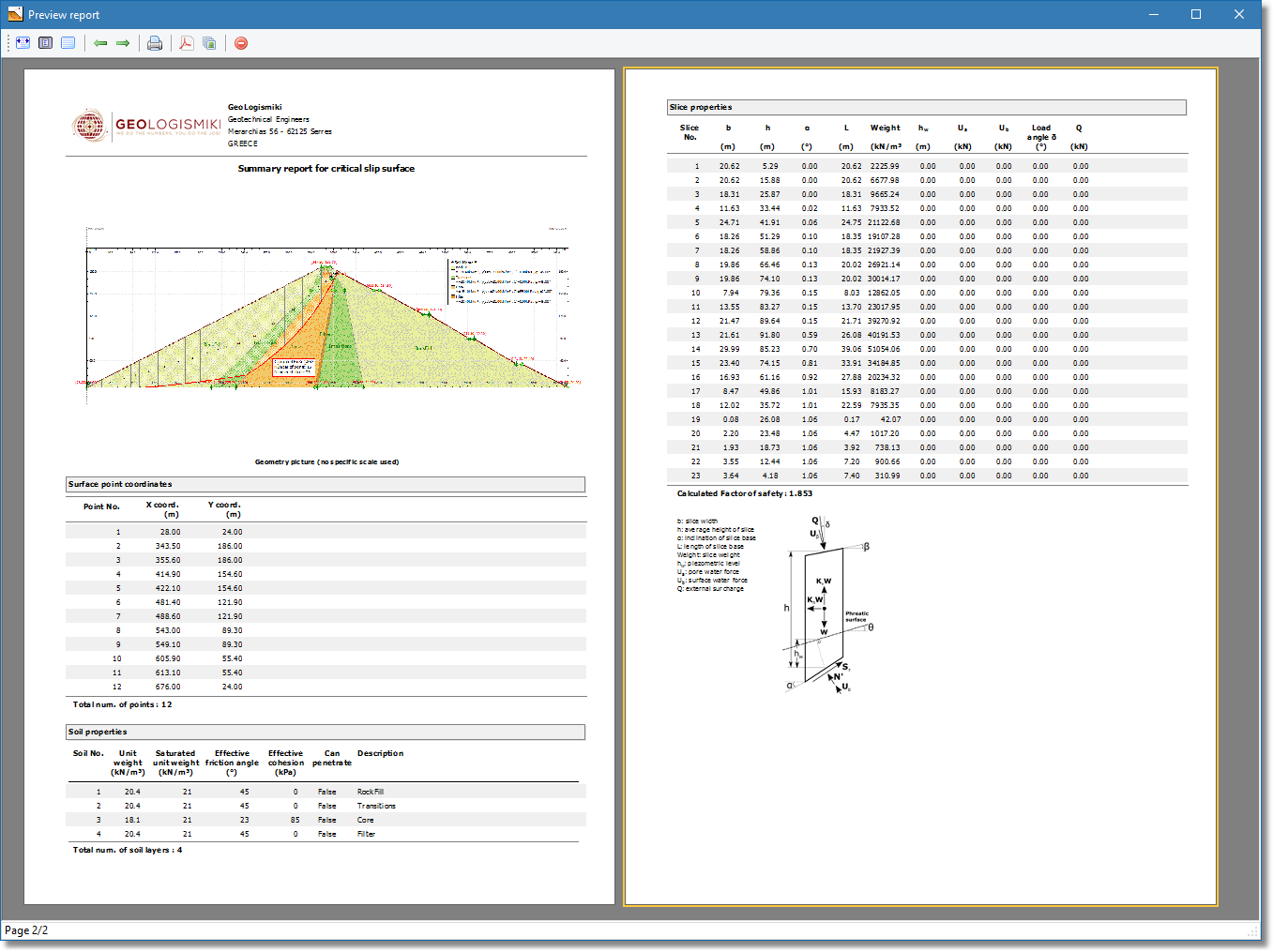Select the page width text view icon
Viewport: 1273px width, 952px height.
click(x=68, y=42)
